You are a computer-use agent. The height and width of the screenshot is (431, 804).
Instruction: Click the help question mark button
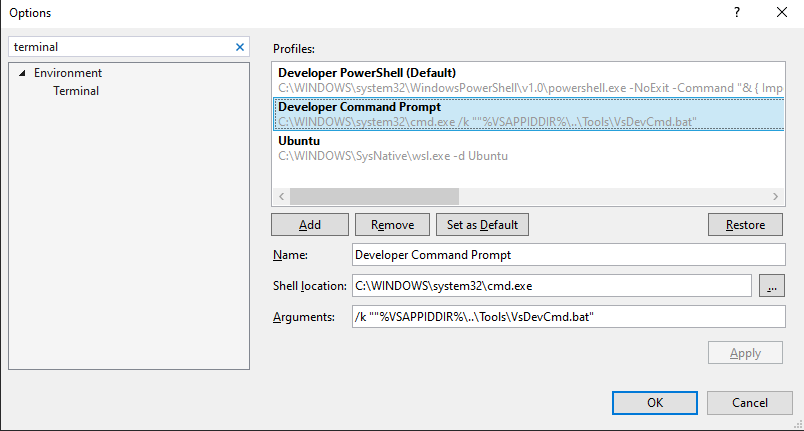click(737, 13)
